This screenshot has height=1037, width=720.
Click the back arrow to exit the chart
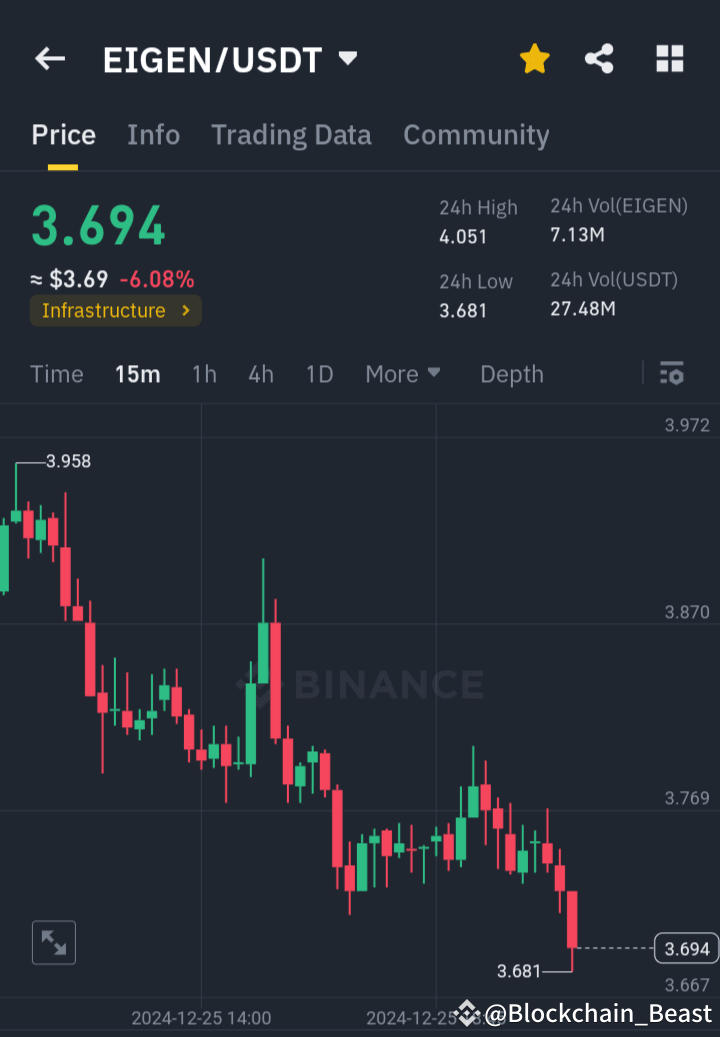(x=49, y=58)
